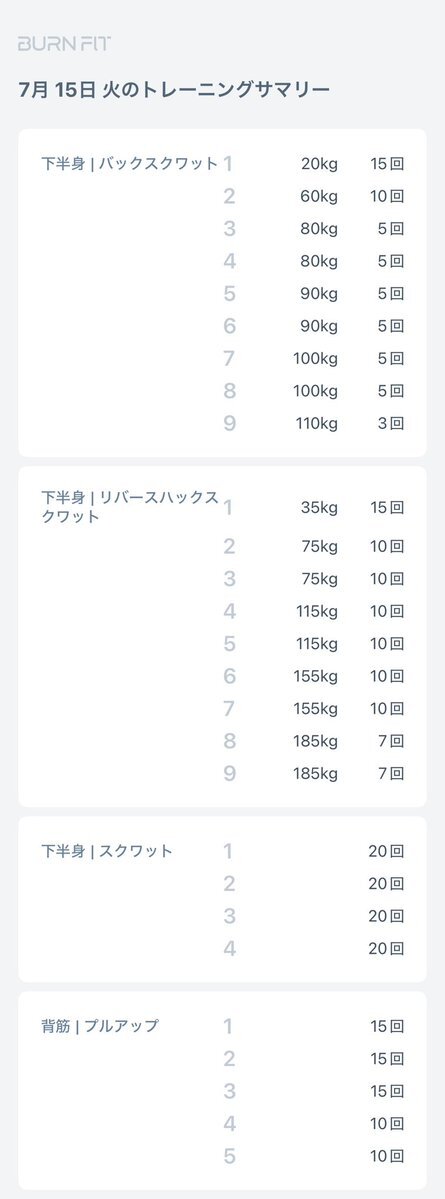This screenshot has width=445, height=1199.
Task: Select the 7回 reps in reverse hack squat set 9
Action: (x=391, y=773)
